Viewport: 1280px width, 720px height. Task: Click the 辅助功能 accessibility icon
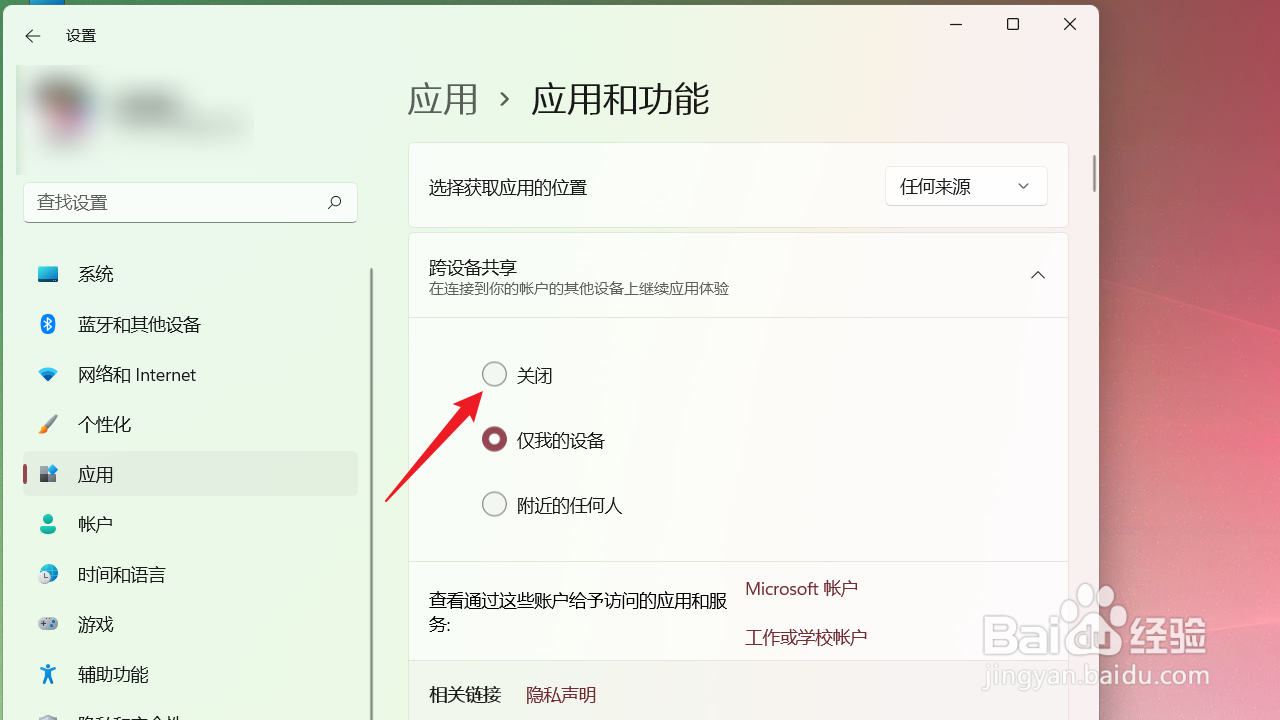48,673
